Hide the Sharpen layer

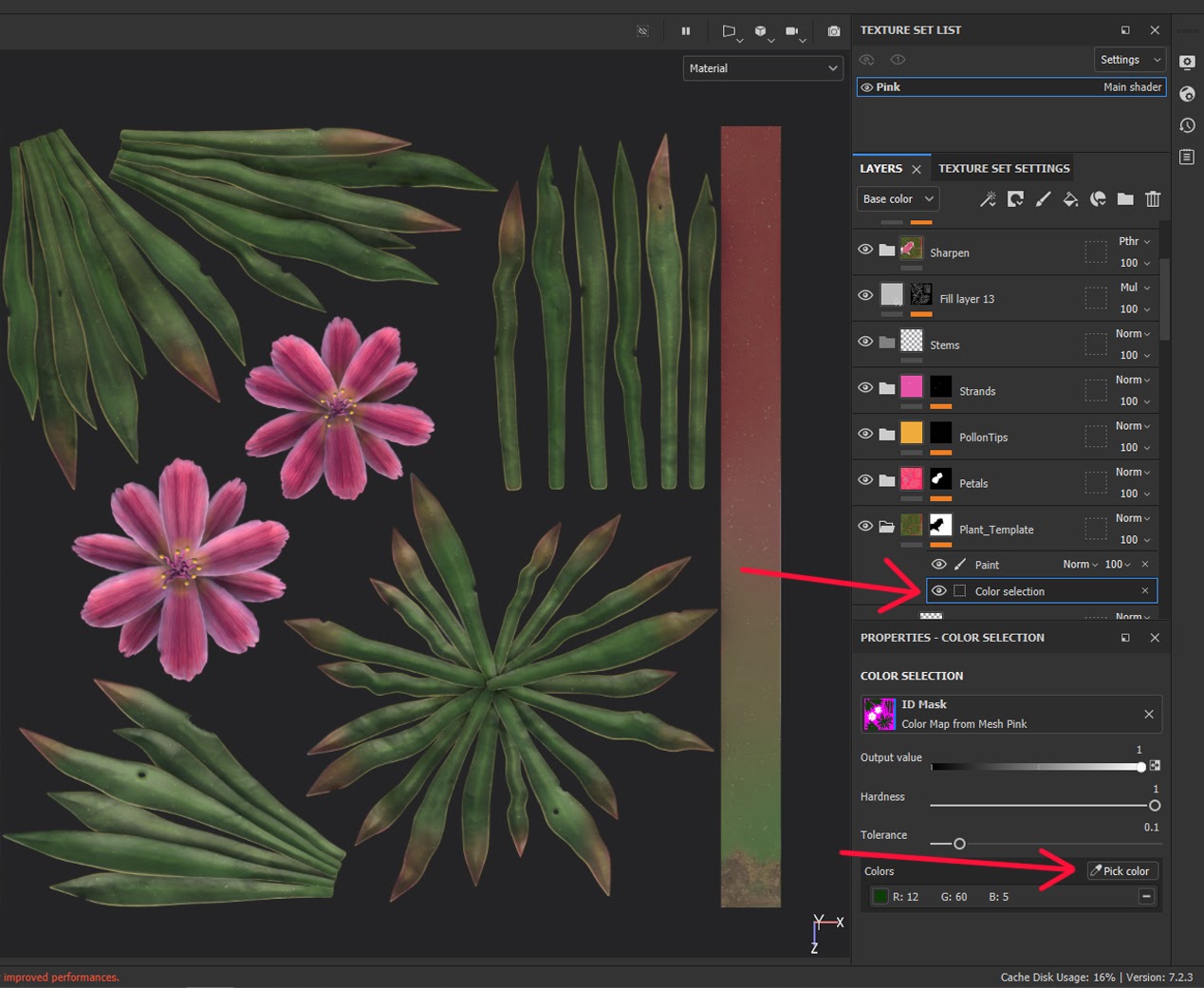[865, 250]
